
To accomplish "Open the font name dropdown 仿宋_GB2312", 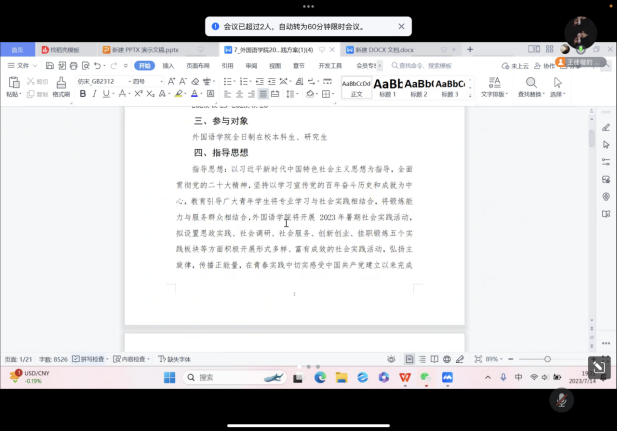I will [x=99, y=81].
